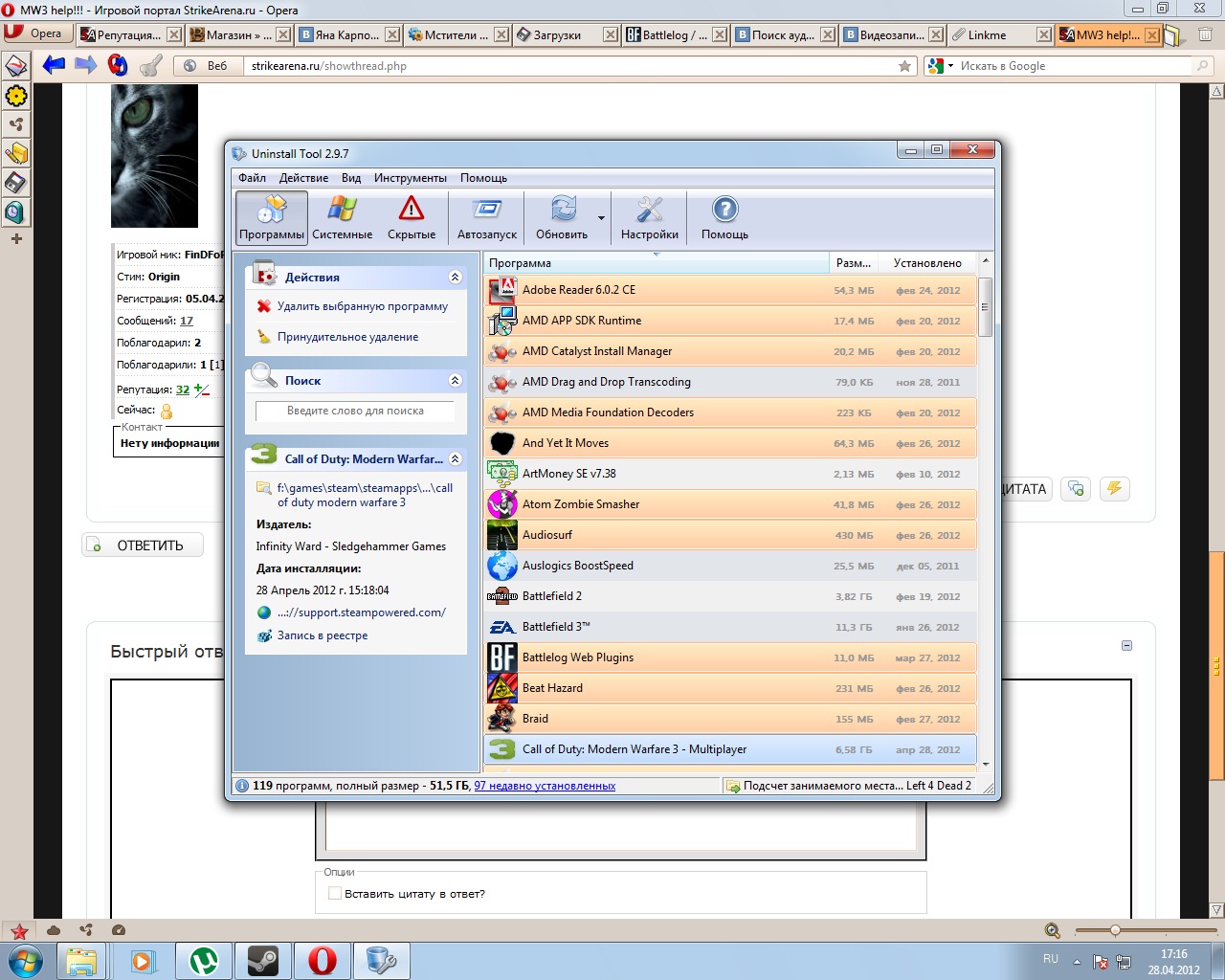Open the Вид menu

pos(351,178)
